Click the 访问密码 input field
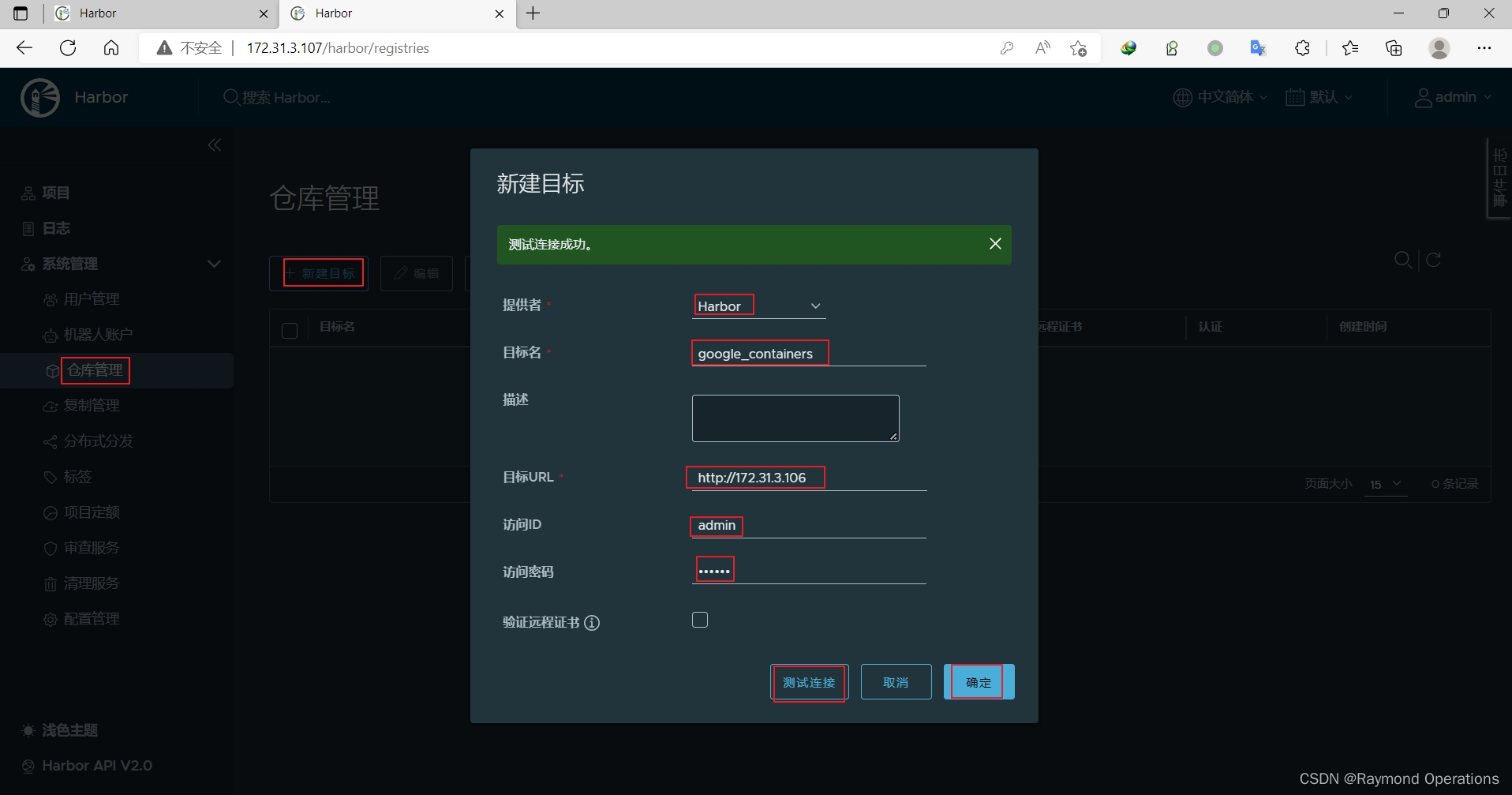This screenshot has width=1512, height=795. tap(809, 571)
